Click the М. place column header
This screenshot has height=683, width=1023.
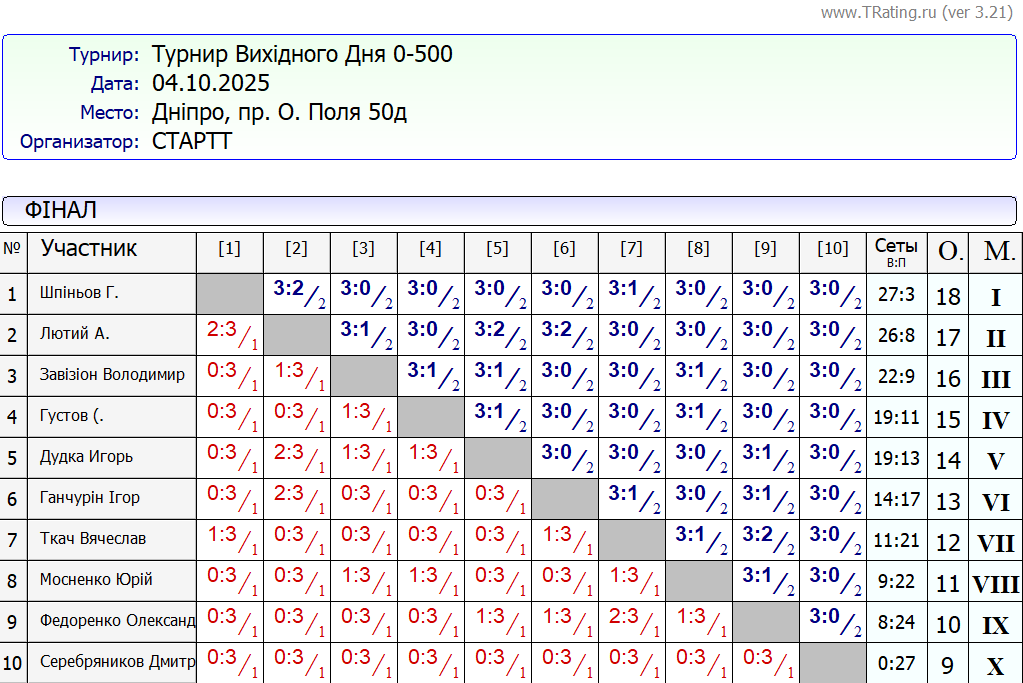[x=998, y=252]
